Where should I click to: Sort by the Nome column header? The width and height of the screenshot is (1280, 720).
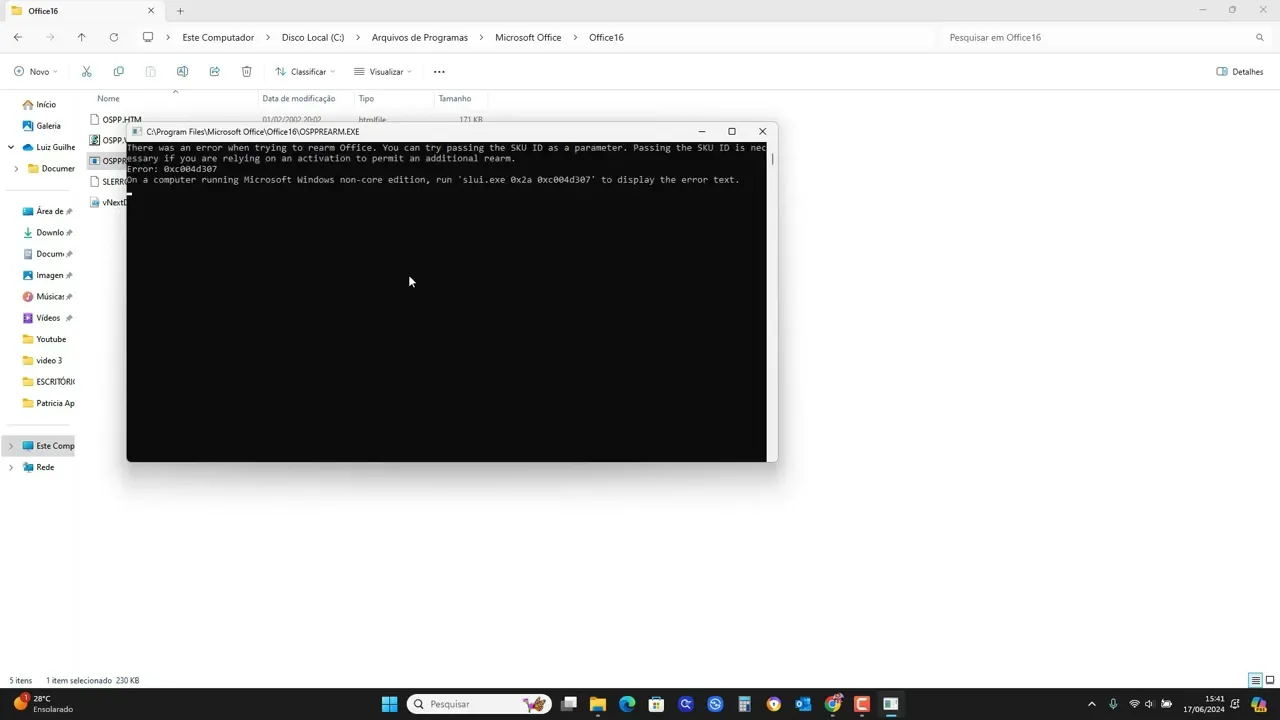(108, 99)
